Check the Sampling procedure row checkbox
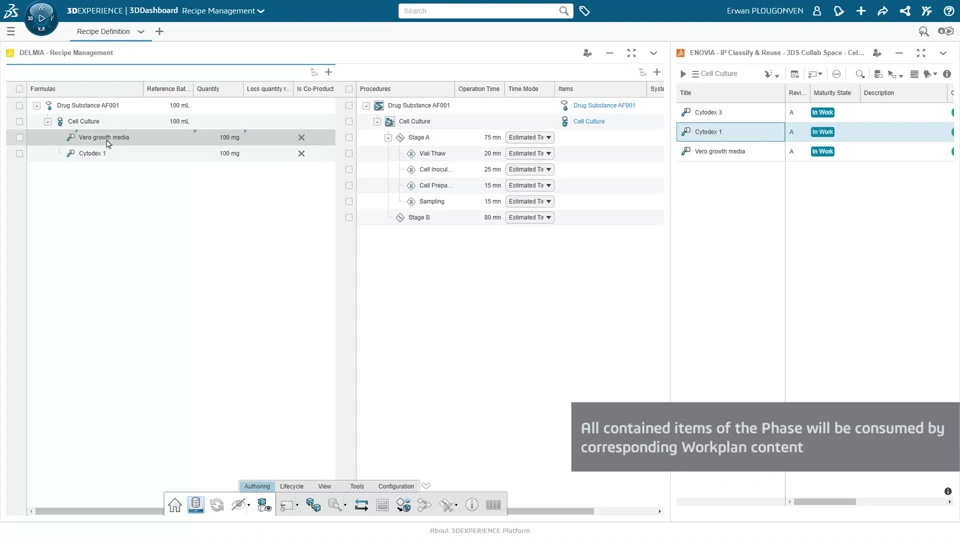 349,201
